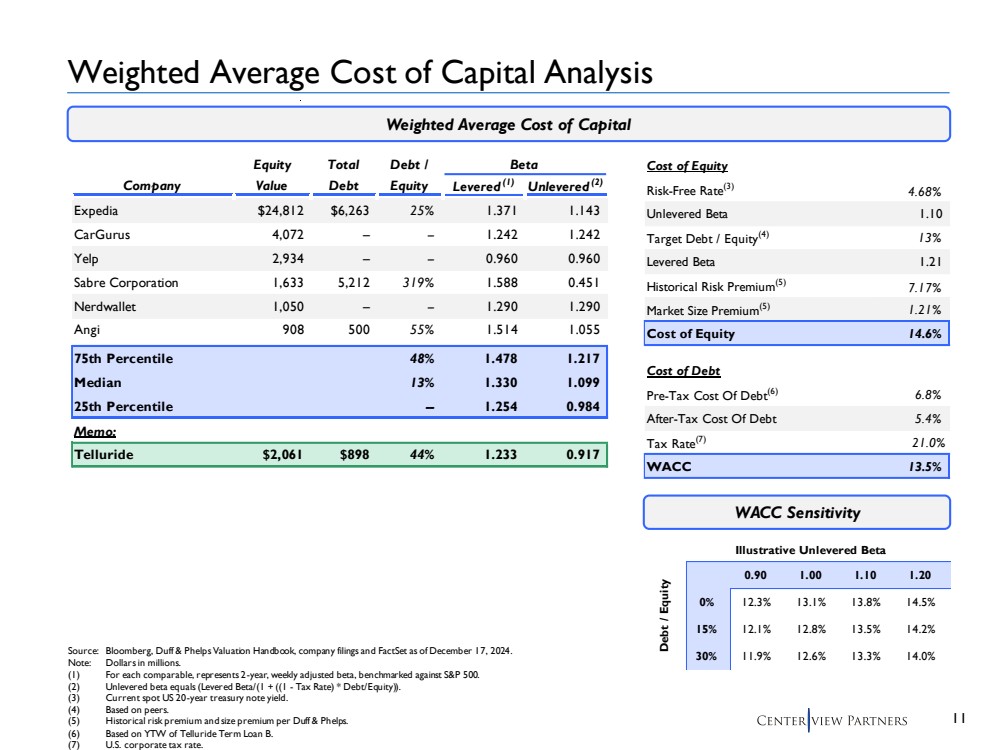
Task: Click the Unlevered beta column header
Action: 566,186
